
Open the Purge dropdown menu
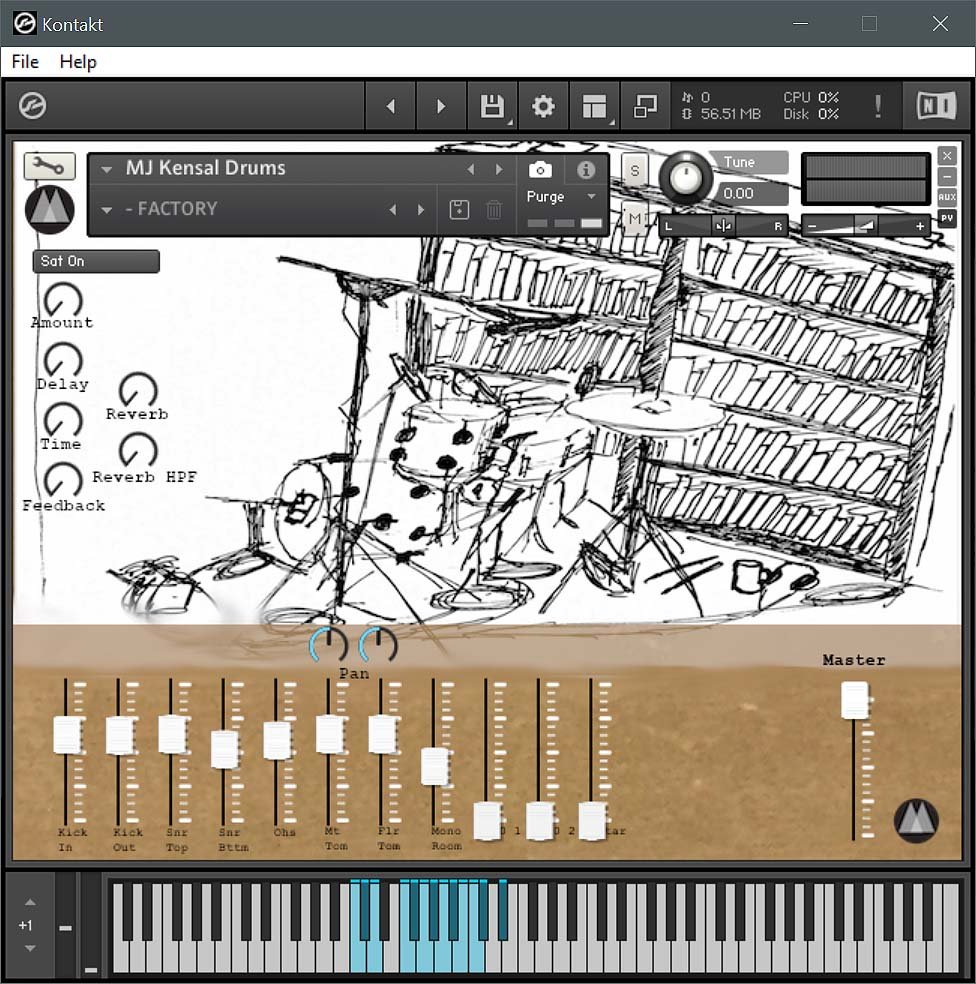(x=561, y=197)
